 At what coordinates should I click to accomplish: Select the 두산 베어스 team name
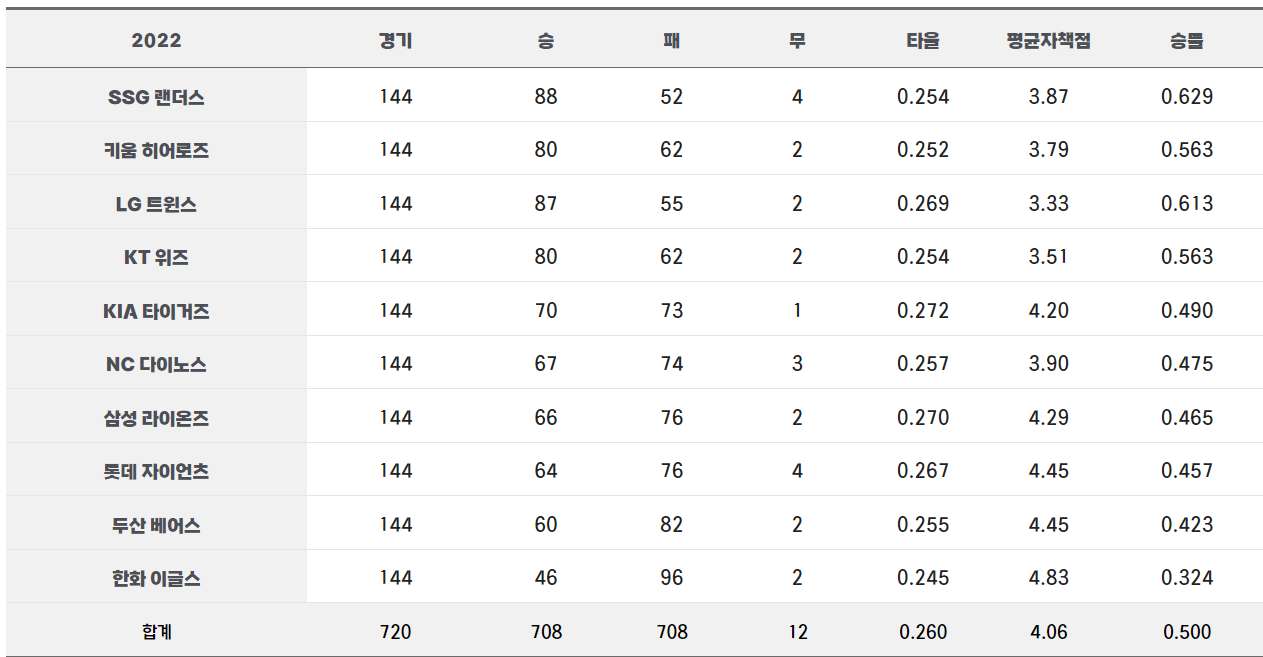156,525
